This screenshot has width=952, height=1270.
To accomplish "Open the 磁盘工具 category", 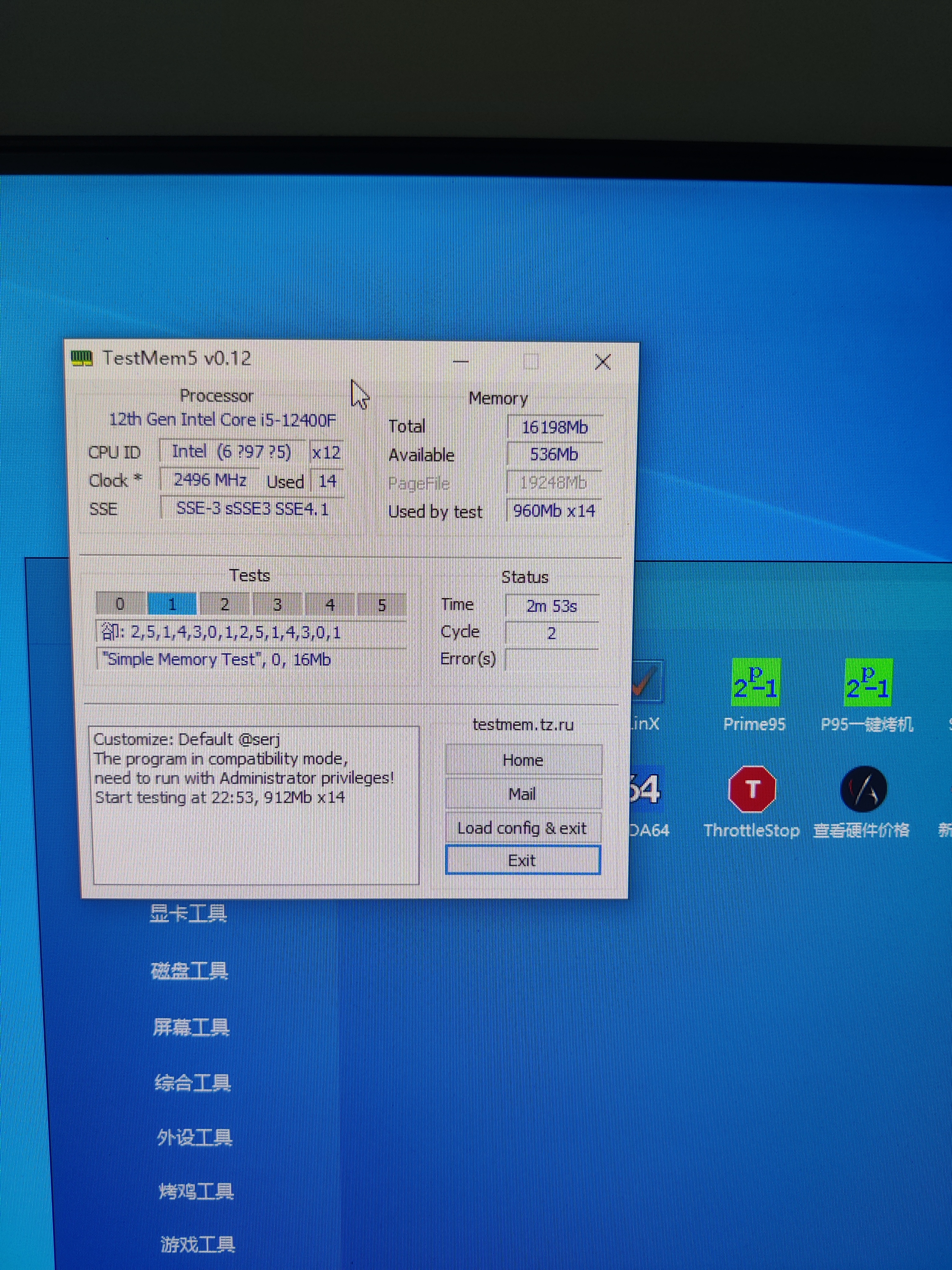I will tap(189, 971).
